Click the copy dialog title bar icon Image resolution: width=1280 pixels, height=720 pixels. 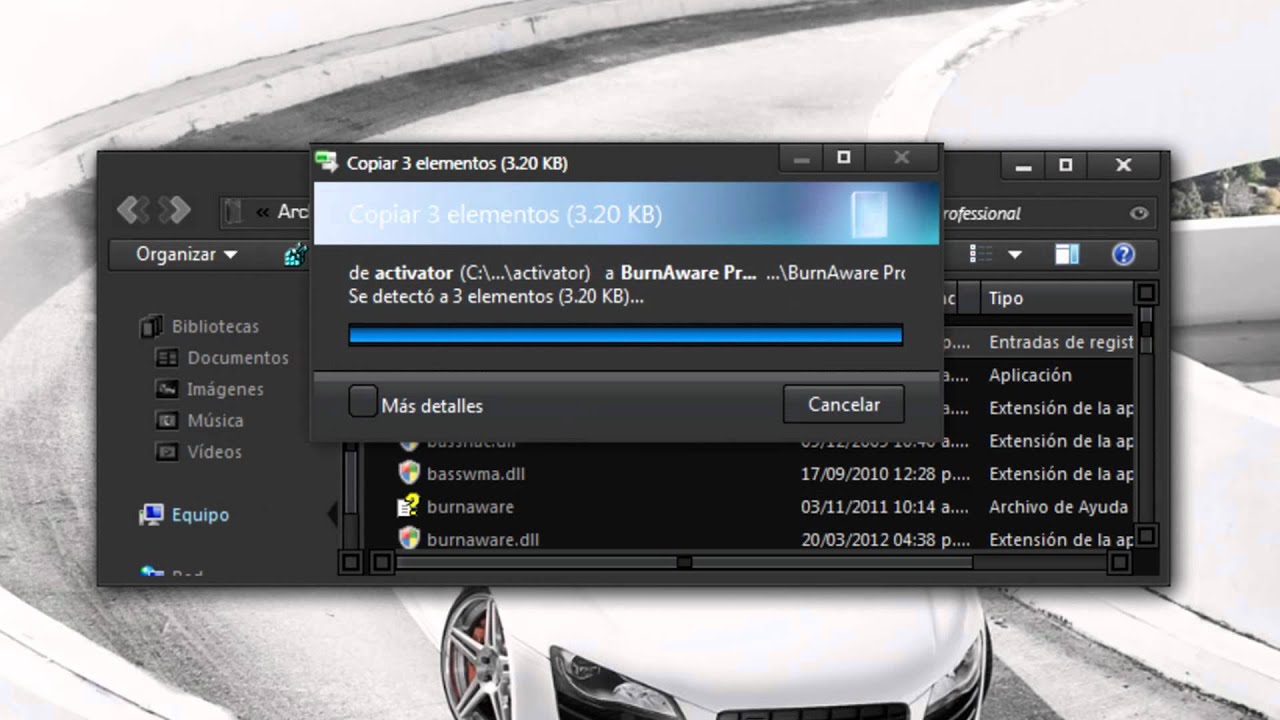coord(326,161)
